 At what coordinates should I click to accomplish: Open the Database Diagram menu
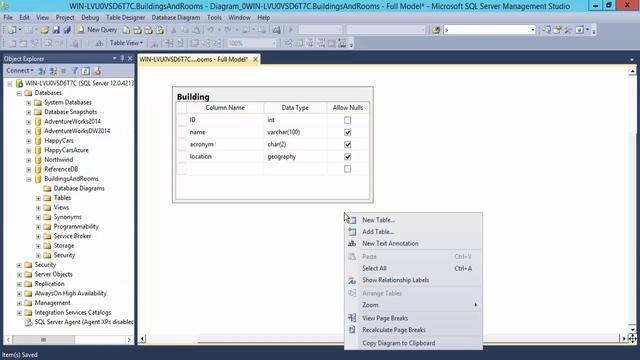coord(176,18)
